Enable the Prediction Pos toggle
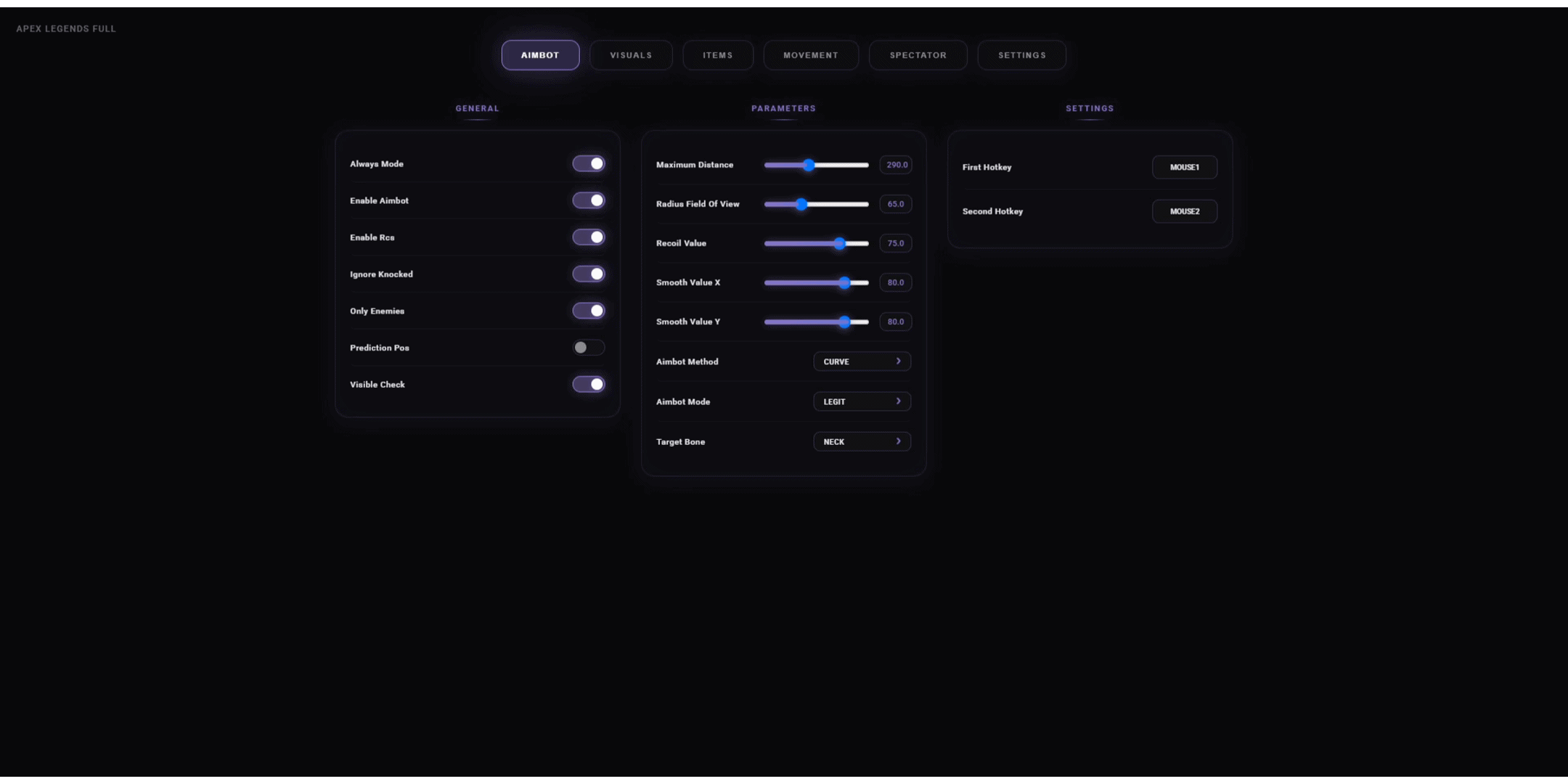1568x784 pixels. [588, 348]
